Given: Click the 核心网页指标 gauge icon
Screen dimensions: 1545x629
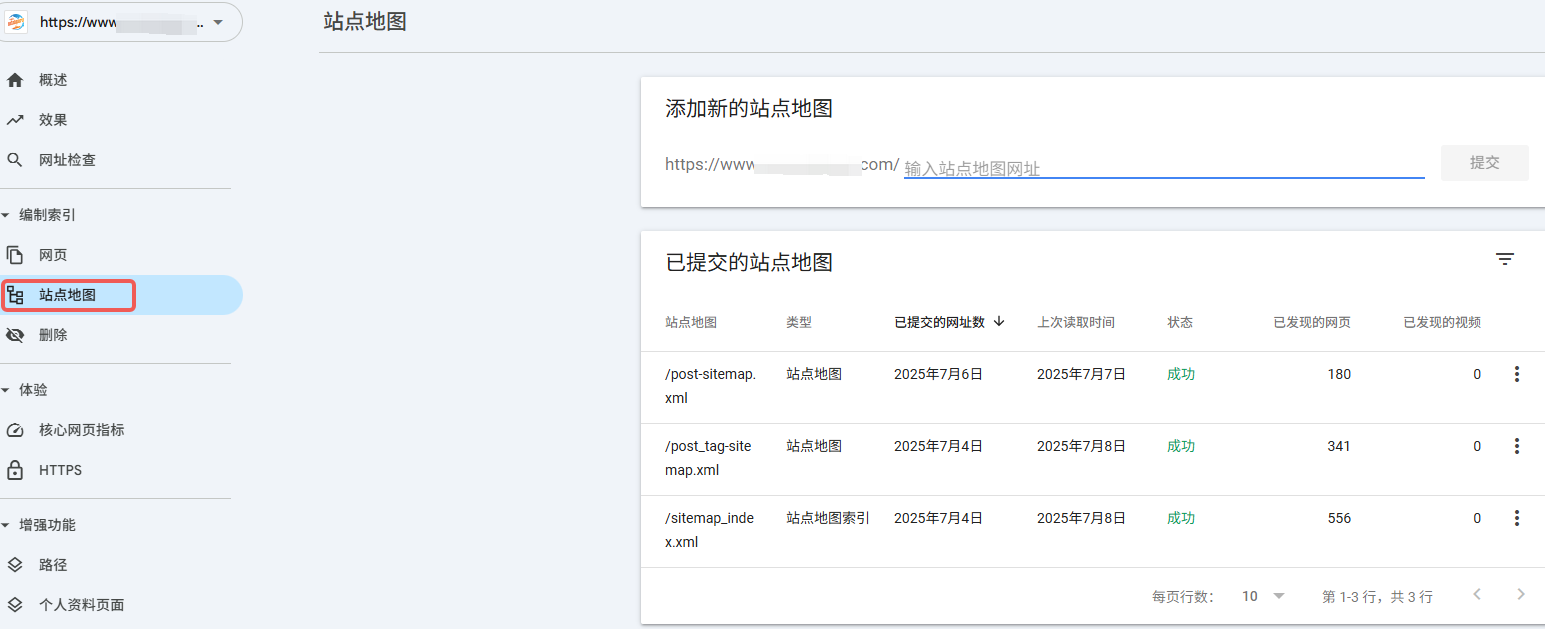Looking at the screenshot, I should click(15, 430).
